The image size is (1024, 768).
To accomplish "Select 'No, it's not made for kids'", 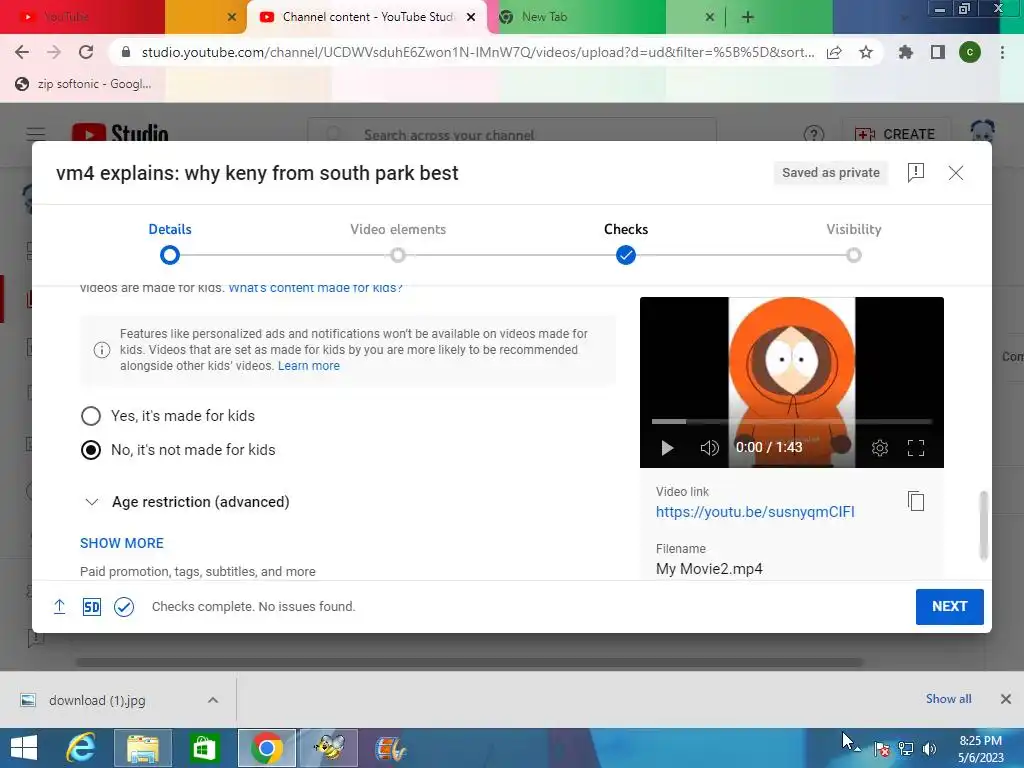I will pyautogui.click(x=91, y=450).
